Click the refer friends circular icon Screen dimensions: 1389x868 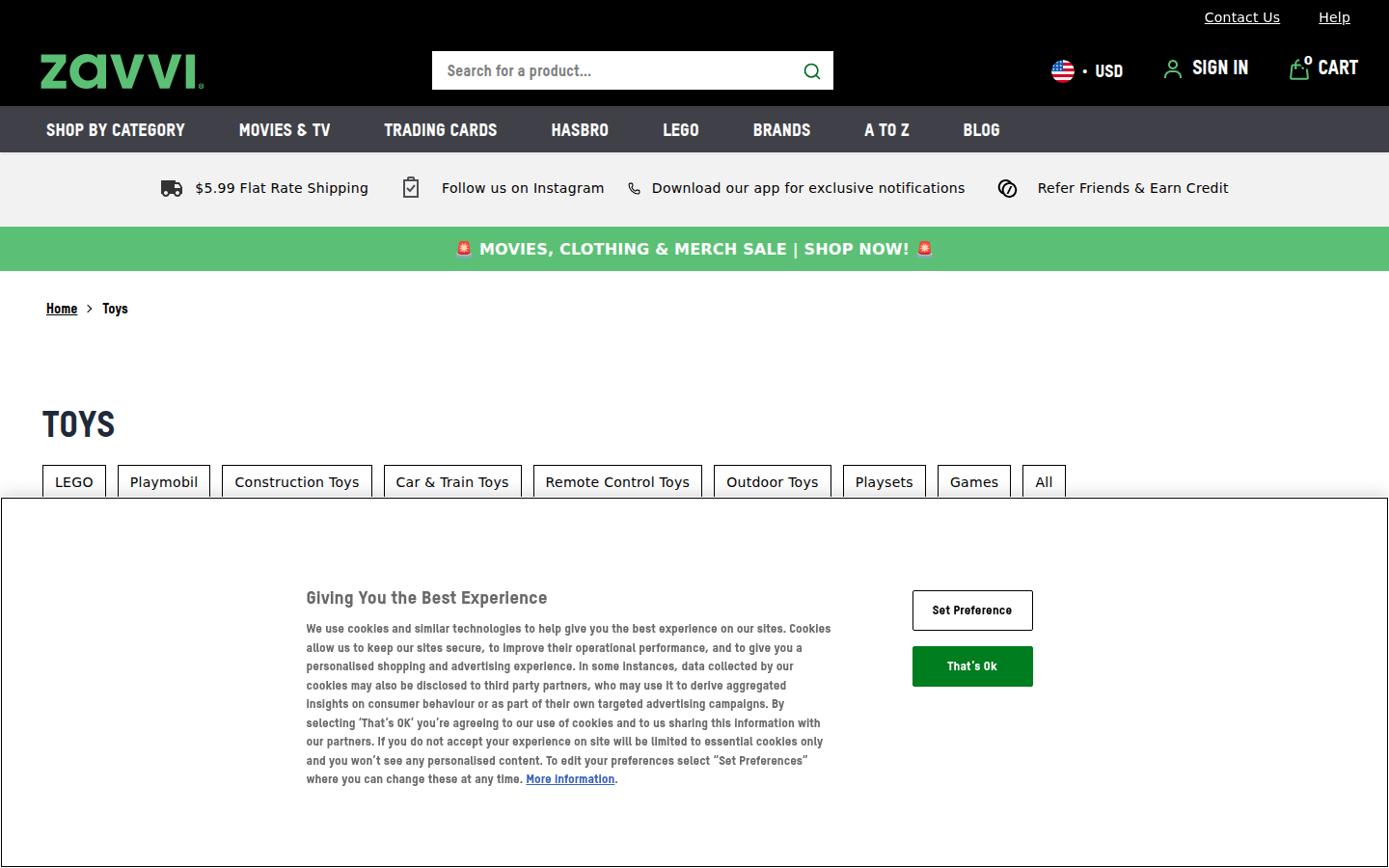coord(1007,189)
